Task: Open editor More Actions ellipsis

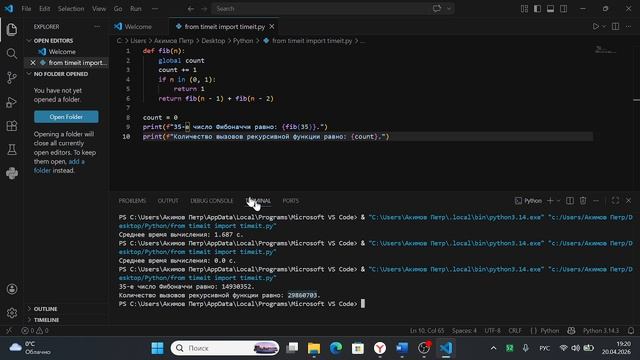Action: [x=629, y=27]
